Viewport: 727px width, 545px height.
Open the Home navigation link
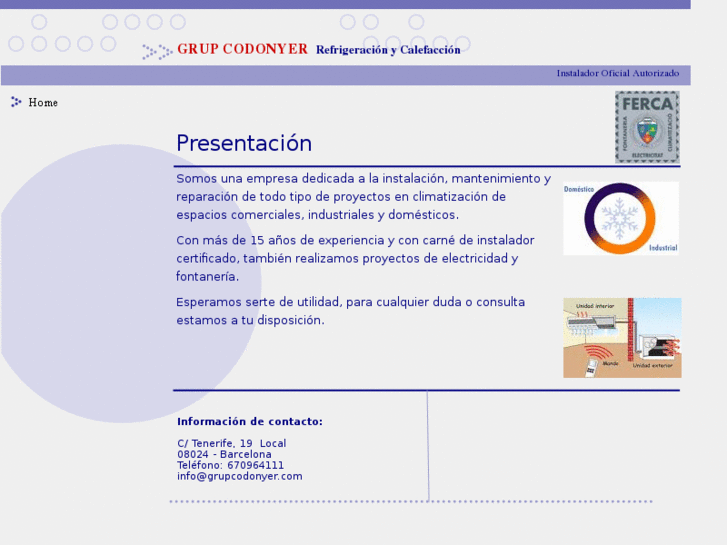43,103
